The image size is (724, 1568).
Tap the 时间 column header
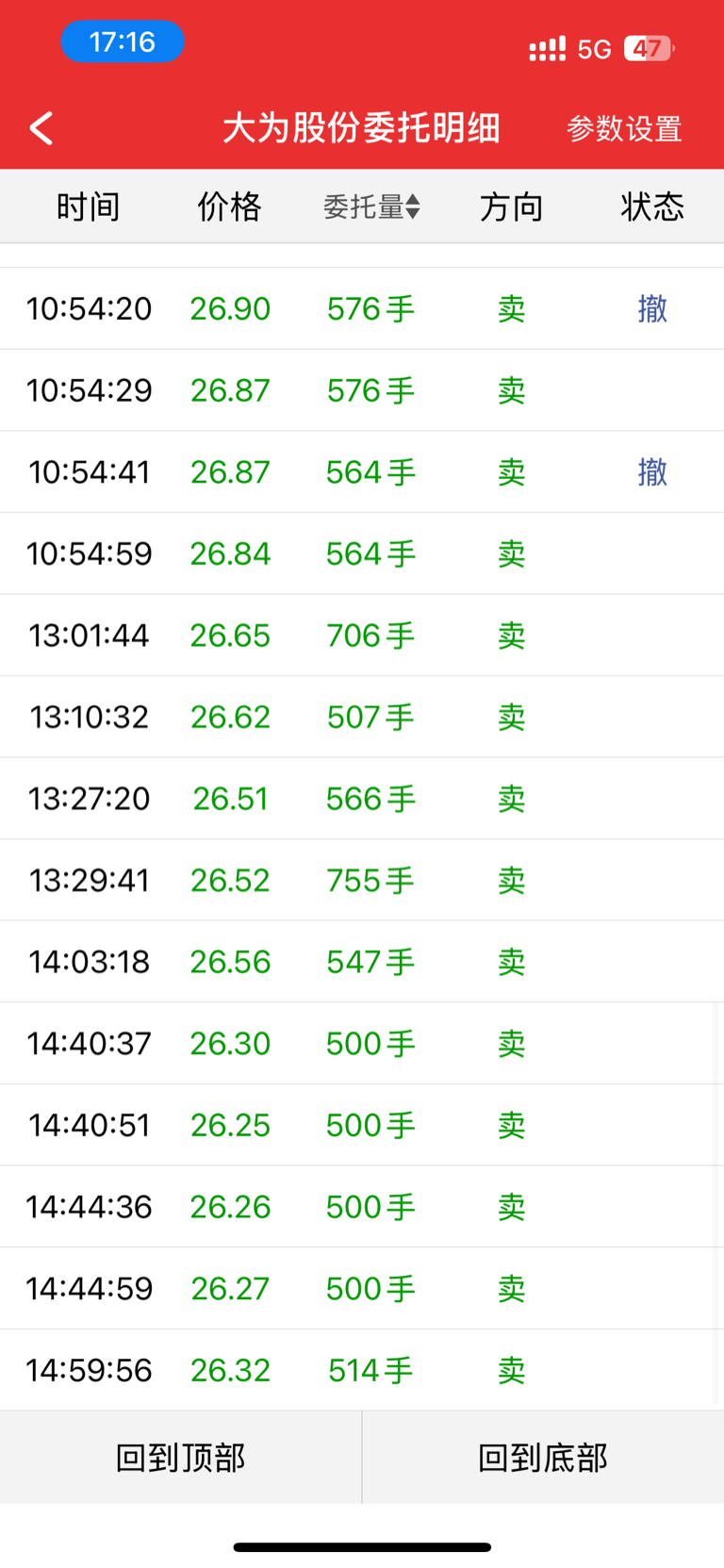tap(88, 206)
